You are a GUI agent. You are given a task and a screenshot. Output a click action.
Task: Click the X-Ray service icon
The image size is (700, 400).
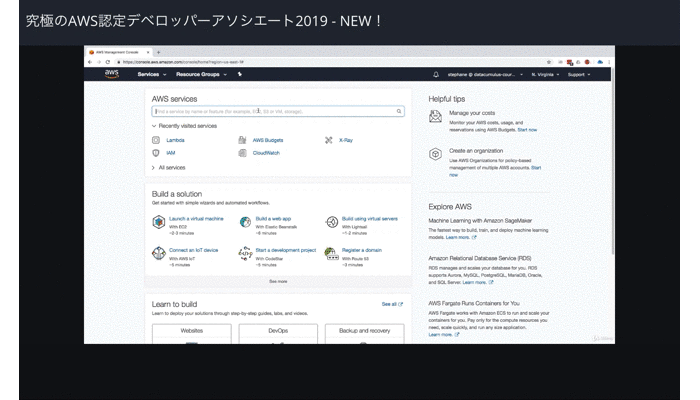329,140
